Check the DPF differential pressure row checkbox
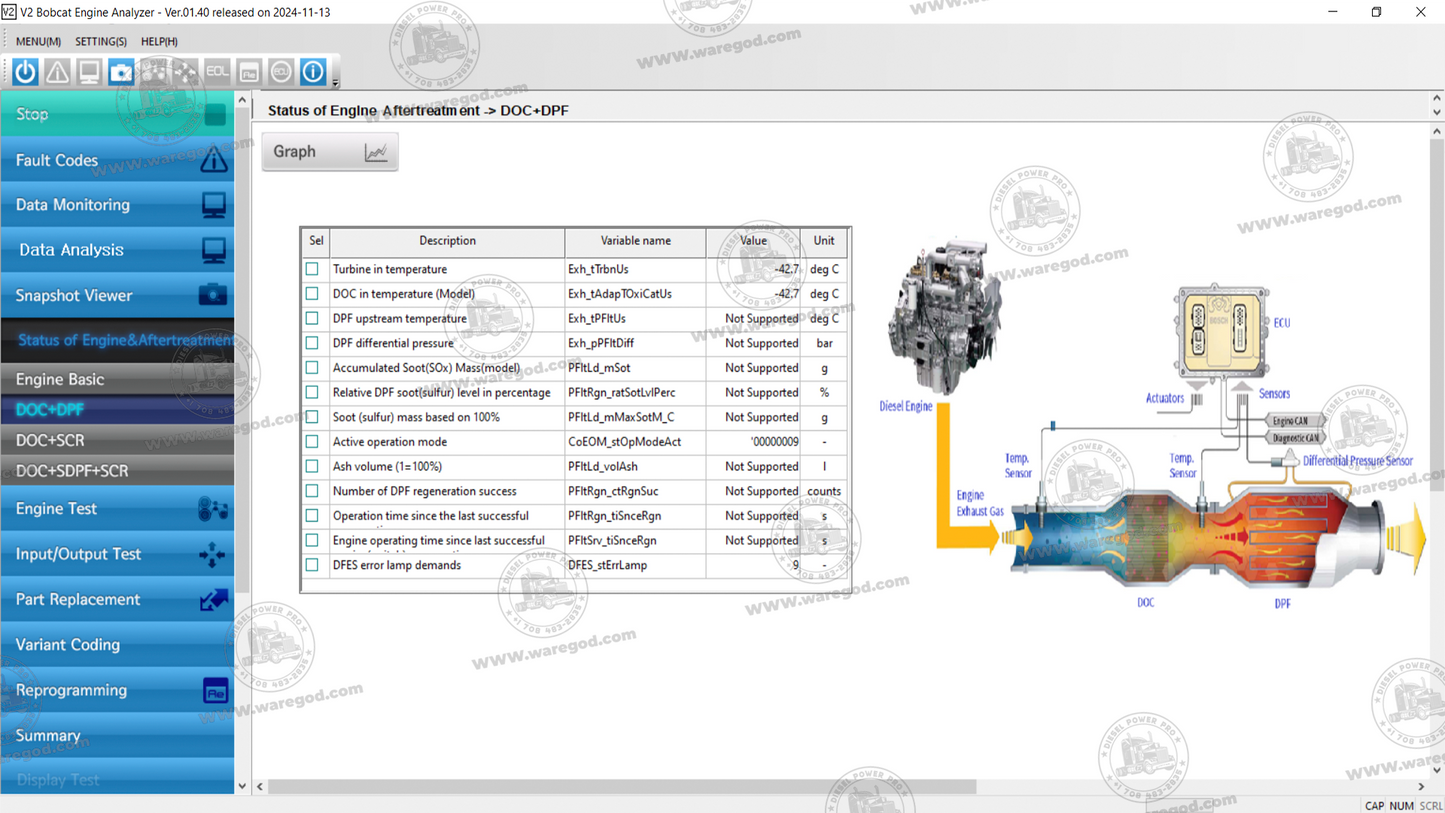 (312, 343)
